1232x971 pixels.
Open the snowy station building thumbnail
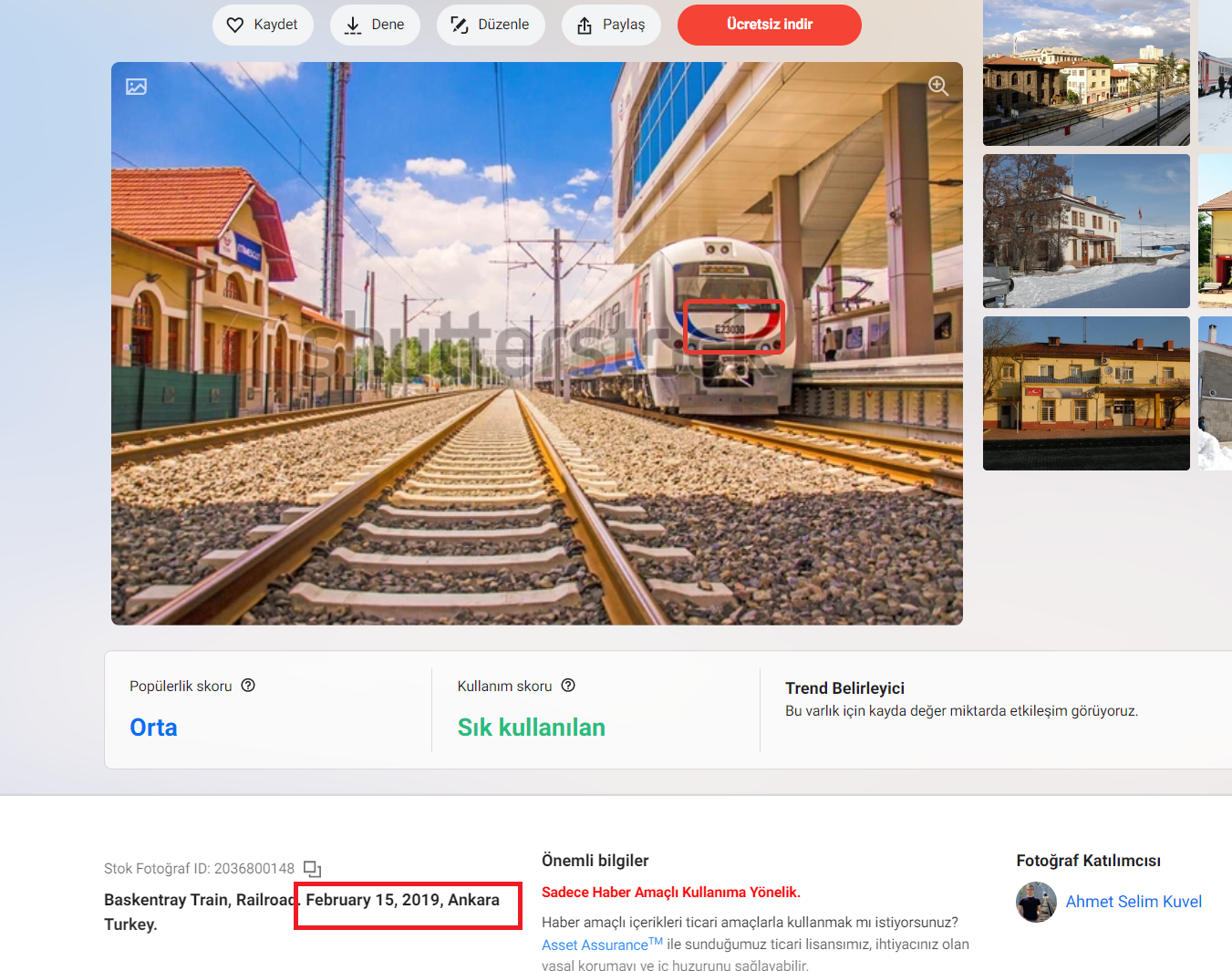[1086, 231]
